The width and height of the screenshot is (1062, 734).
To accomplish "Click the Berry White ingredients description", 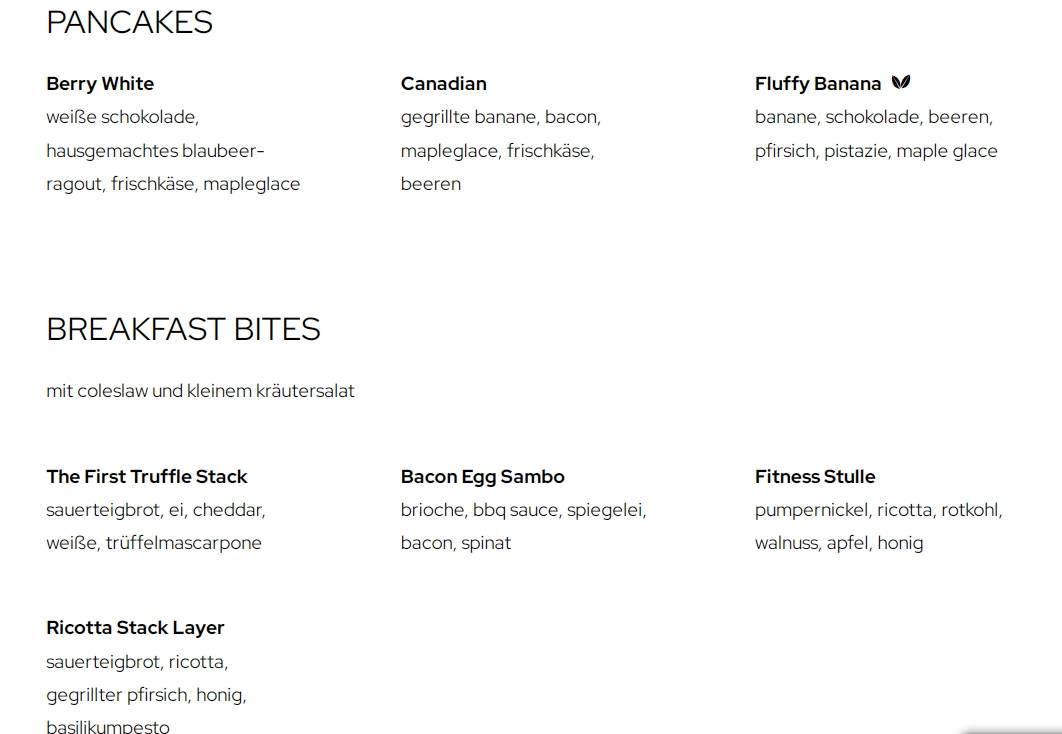I will click(x=173, y=150).
